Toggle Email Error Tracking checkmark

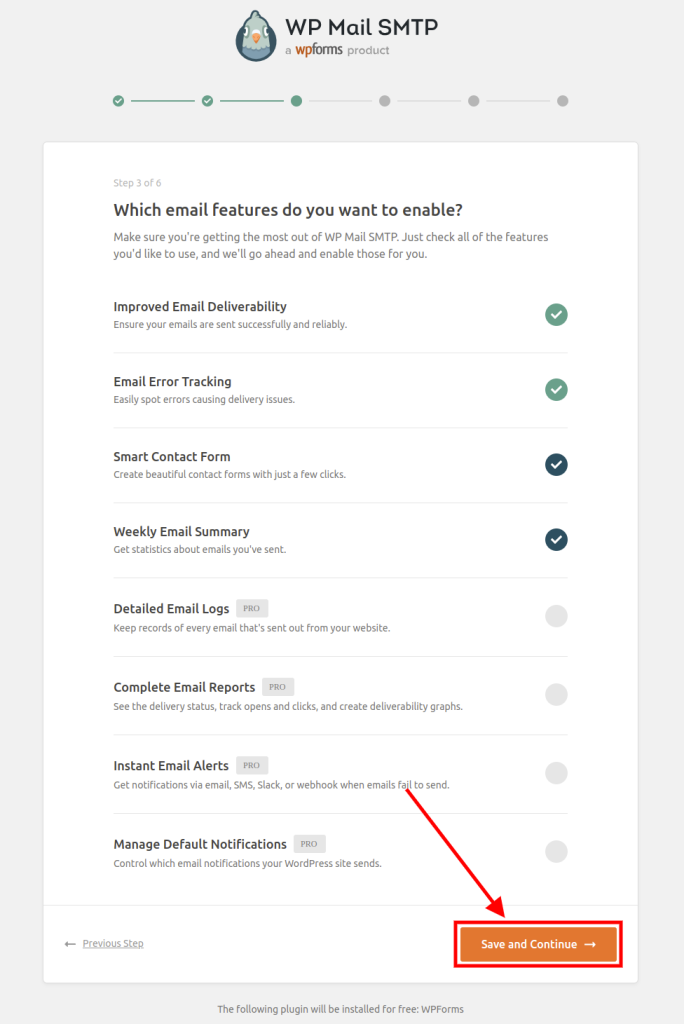pos(556,390)
